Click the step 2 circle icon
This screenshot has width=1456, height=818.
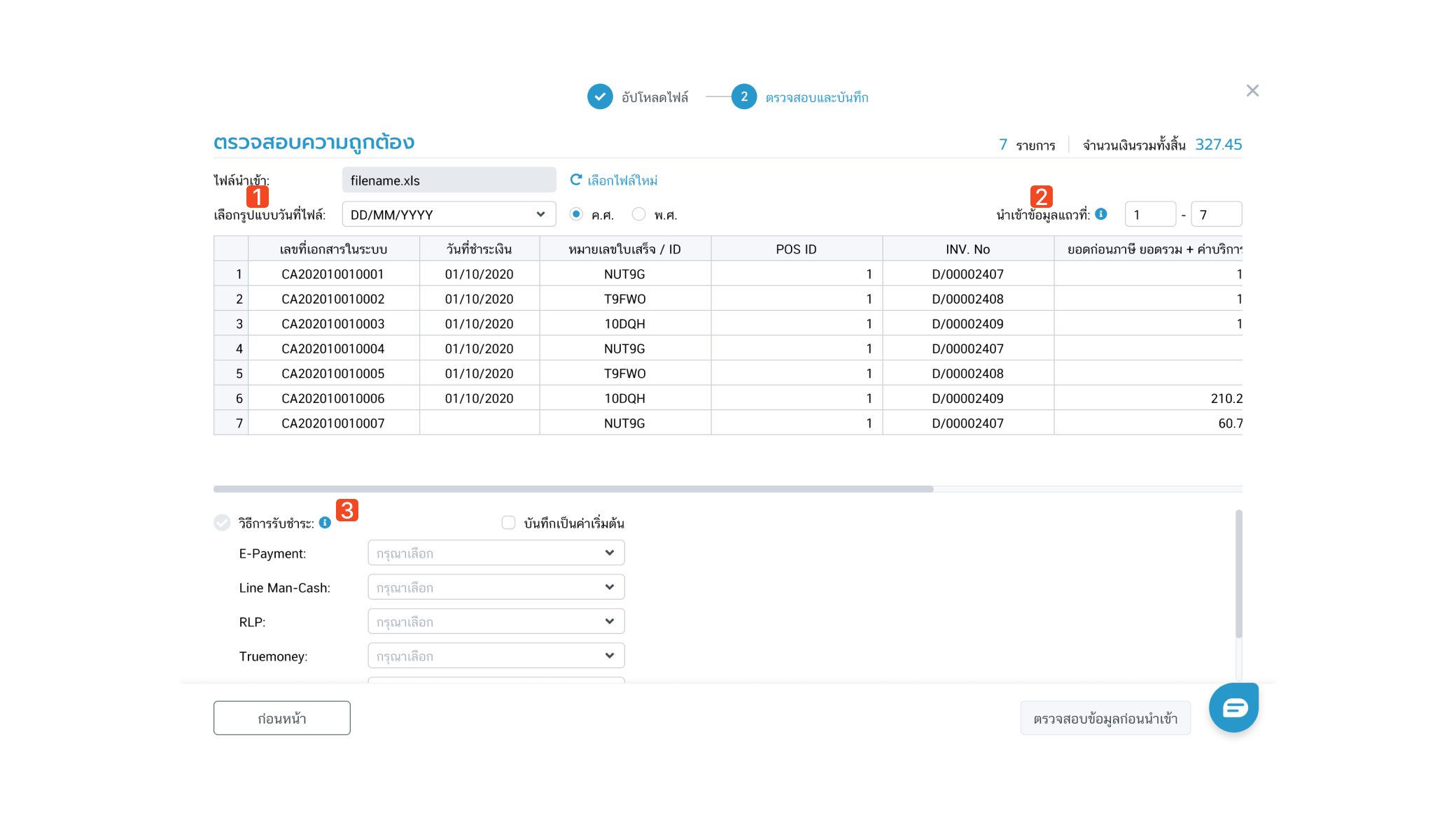point(743,97)
